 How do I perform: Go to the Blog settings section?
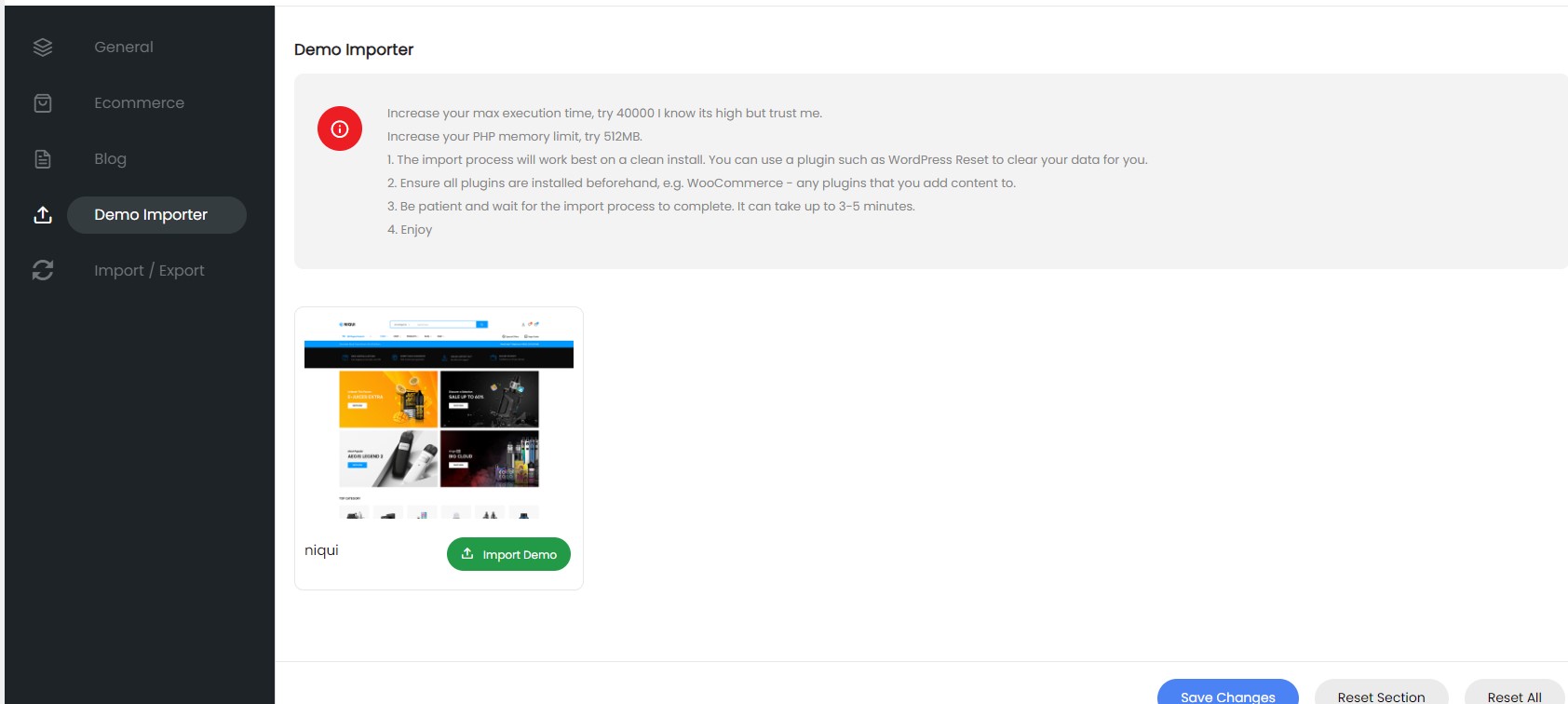(110, 159)
